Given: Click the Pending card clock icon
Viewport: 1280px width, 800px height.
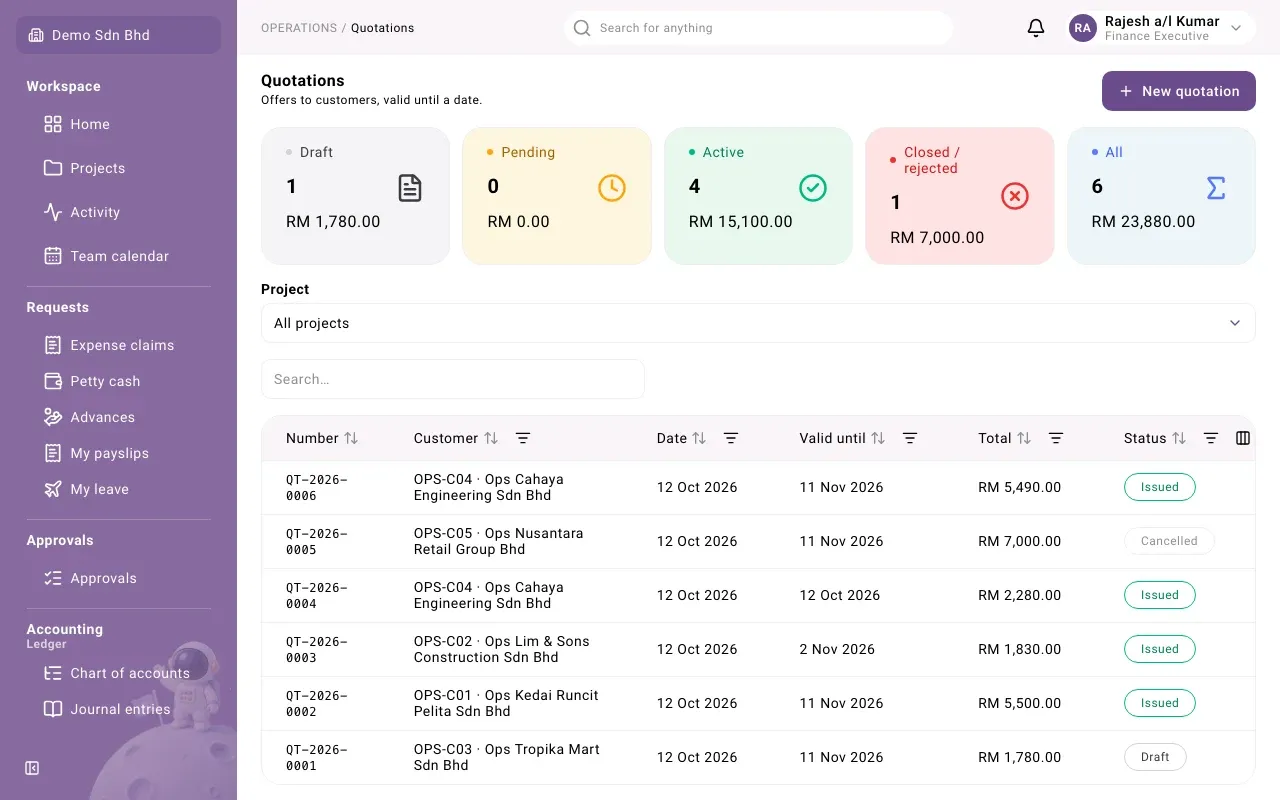Looking at the screenshot, I should tap(612, 188).
